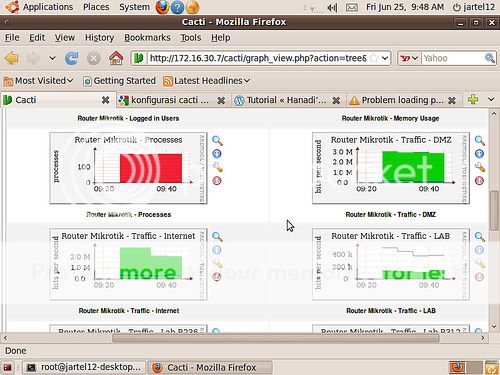The image size is (500, 375).
Task: Open the Help menu
Action: coord(221,38)
